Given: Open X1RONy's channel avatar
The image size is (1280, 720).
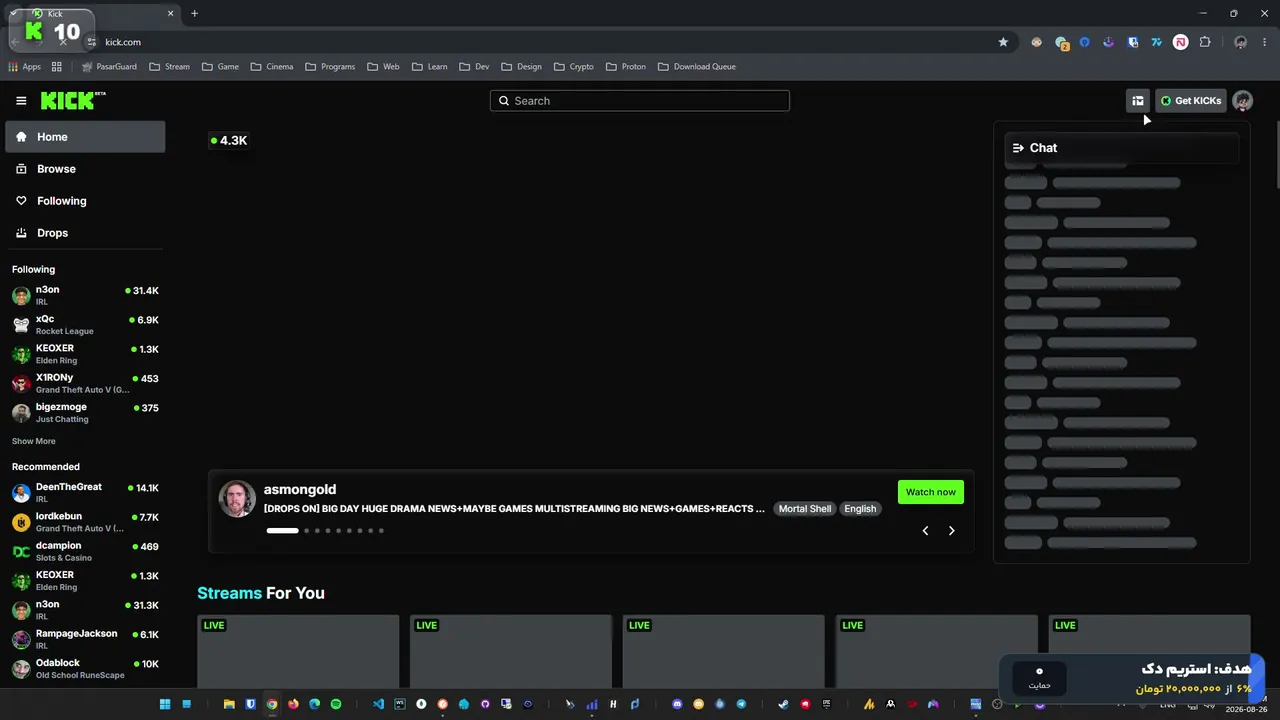Looking at the screenshot, I should pyautogui.click(x=21, y=383).
